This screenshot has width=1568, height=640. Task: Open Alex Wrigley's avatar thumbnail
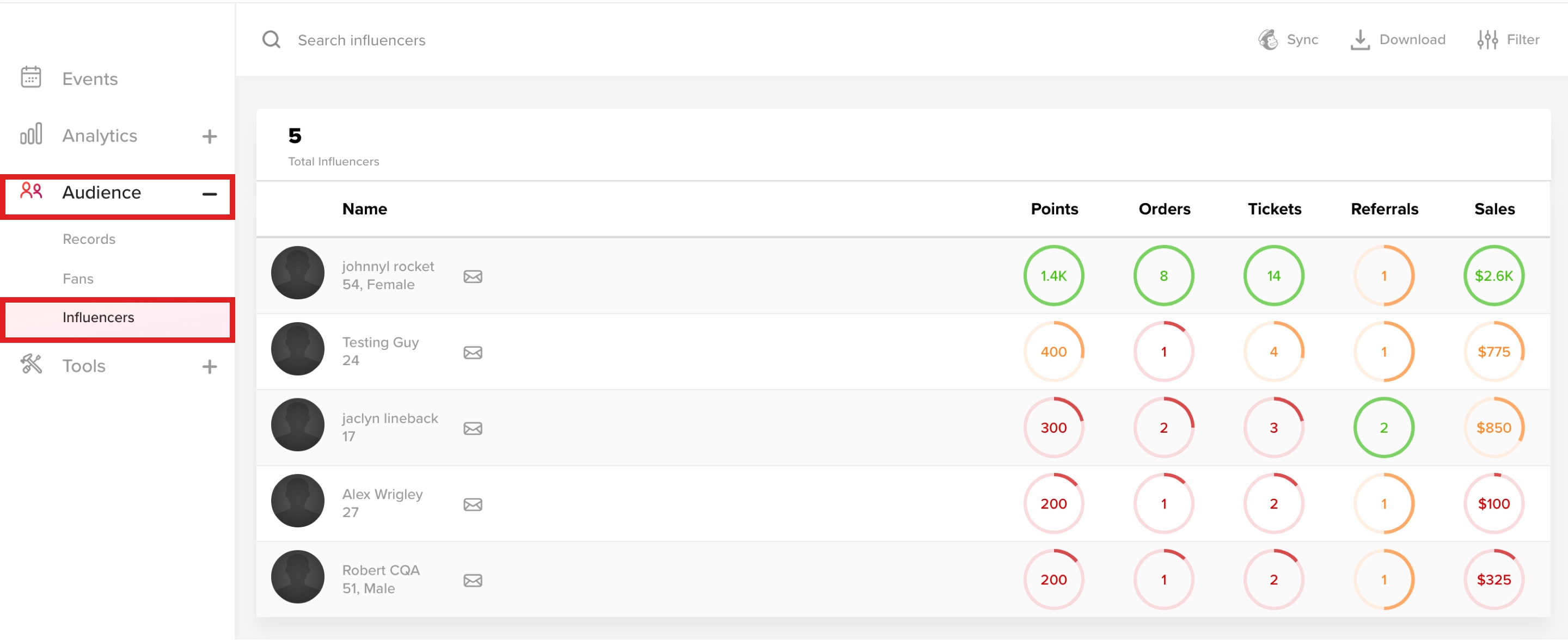click(x=297, y=500)
